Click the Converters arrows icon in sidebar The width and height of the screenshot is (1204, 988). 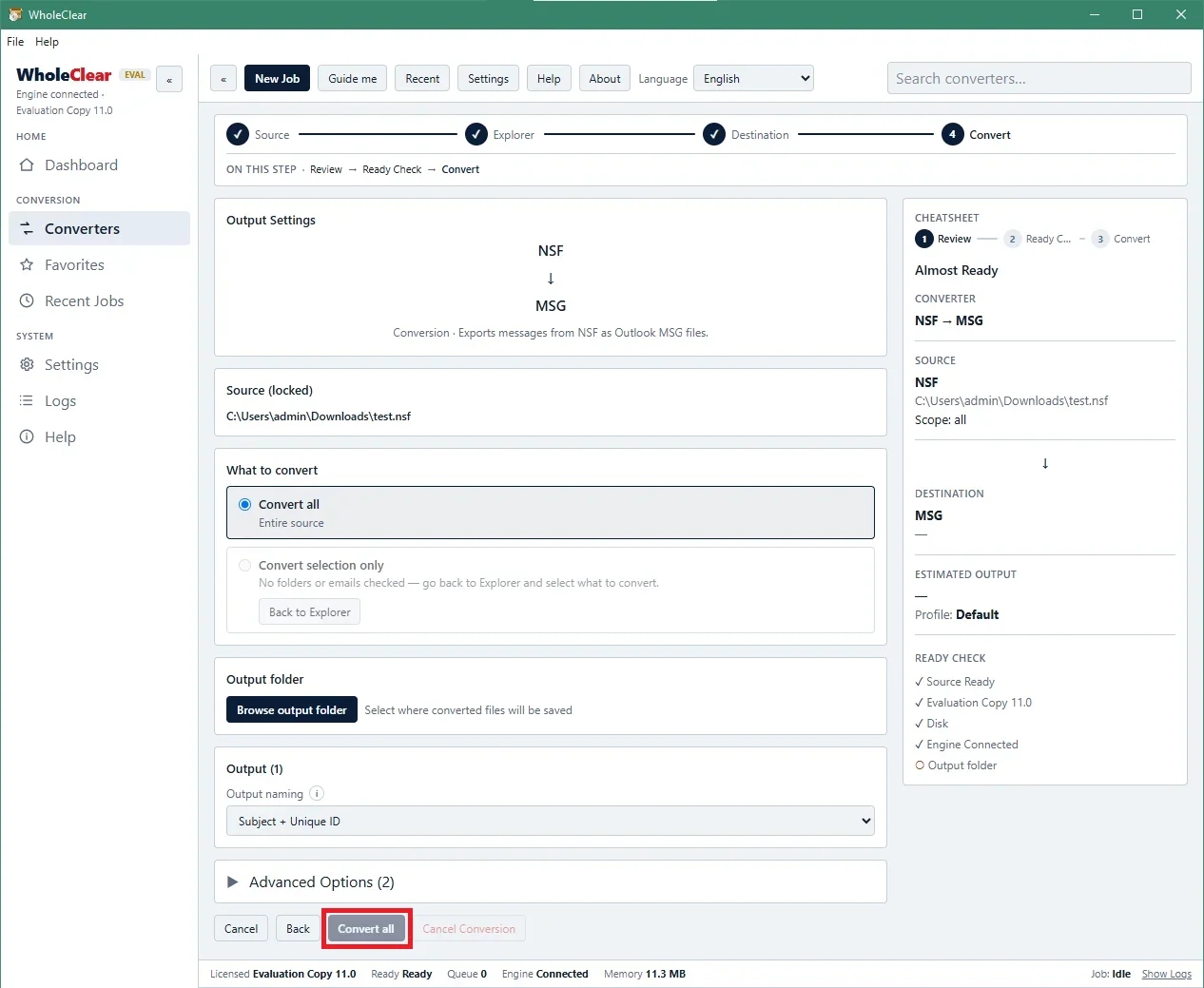pyautogui.click(x=27, y=229)
